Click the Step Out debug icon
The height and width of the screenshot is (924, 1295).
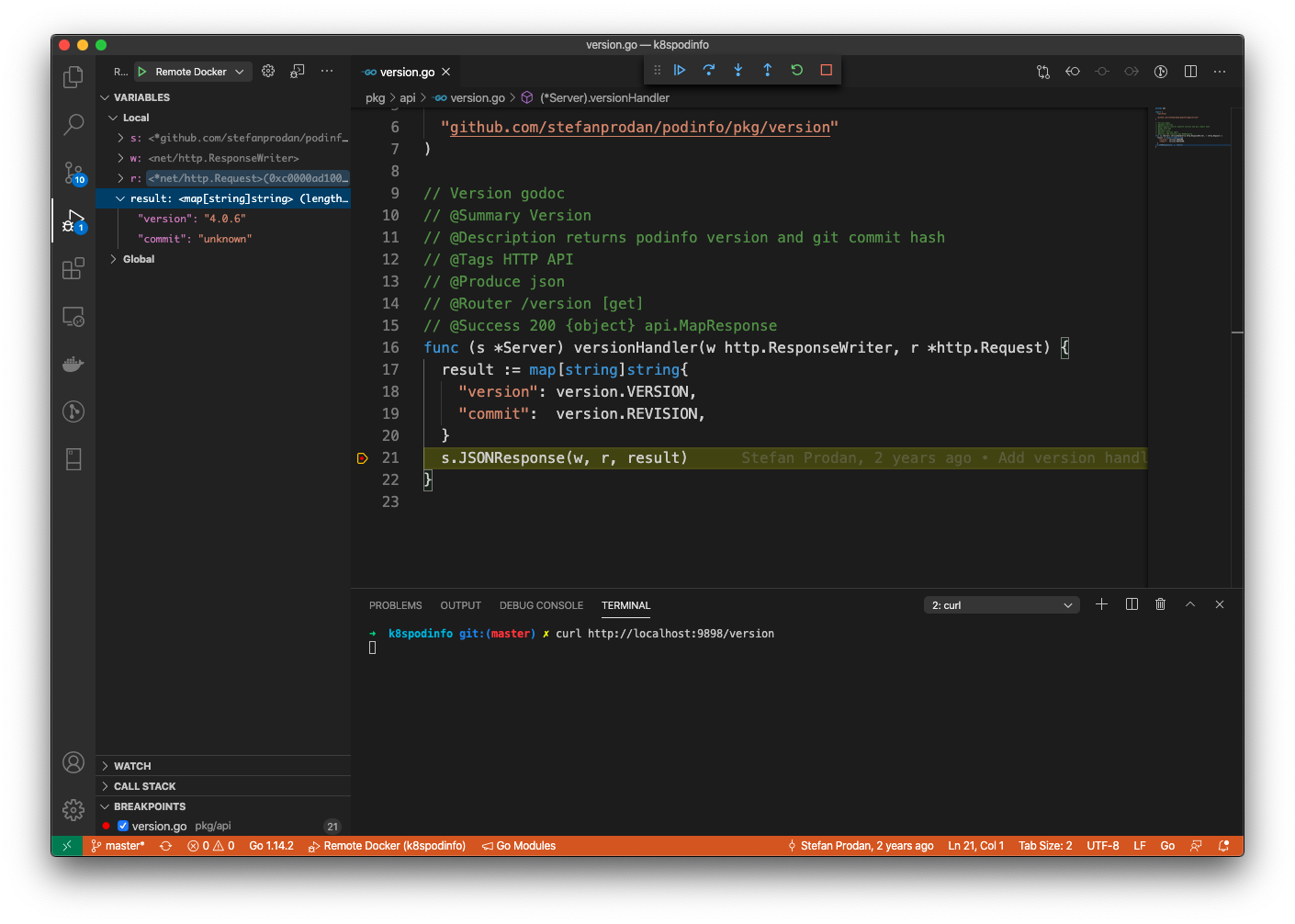click(768, 70)
